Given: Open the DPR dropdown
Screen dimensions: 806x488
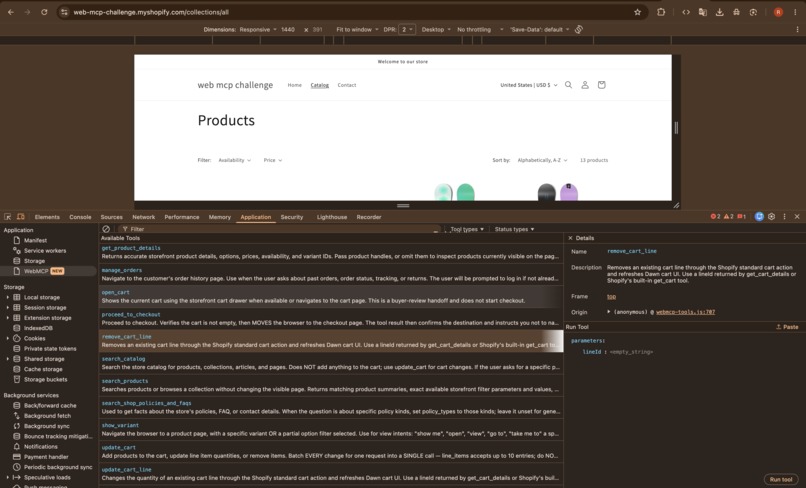Looking at the screenshot, I should 407,29.
